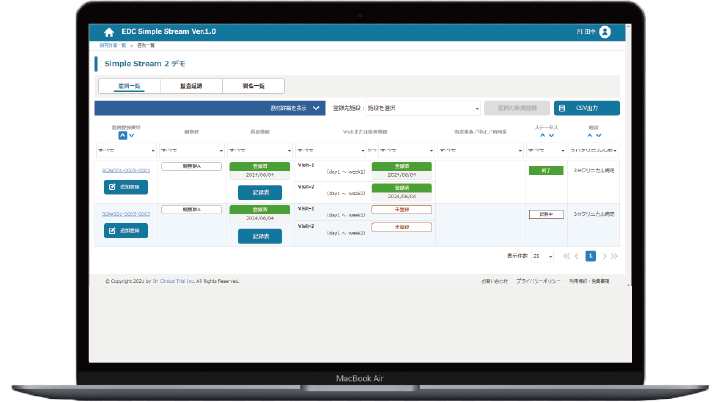Open the registration facility select dropdown
This screenshot has width=720, height=402.
[x=405, y=108]
